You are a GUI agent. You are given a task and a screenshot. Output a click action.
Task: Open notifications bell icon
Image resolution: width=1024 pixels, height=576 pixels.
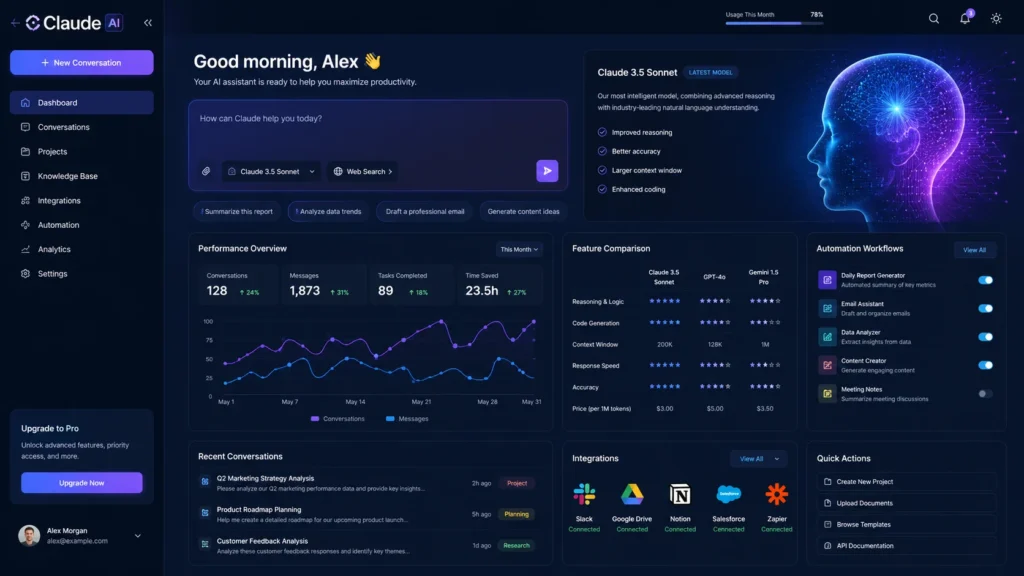pos(965,18)
